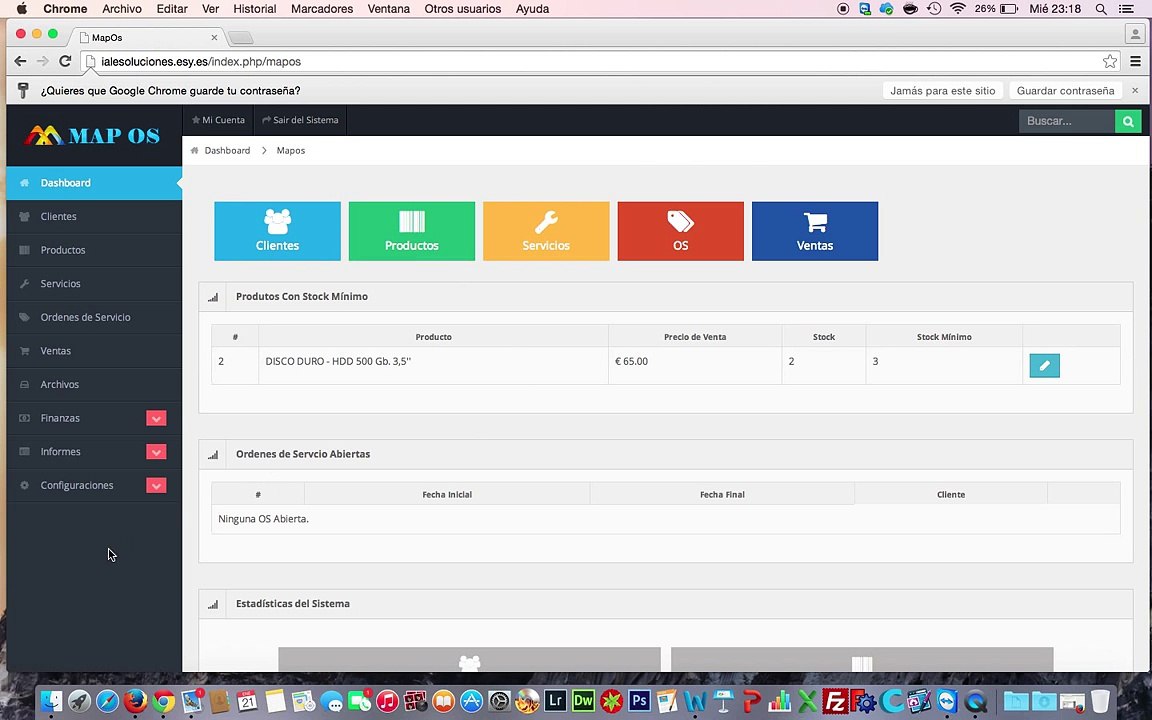Click the Ordenes de Servcio Abiertas header
Viewport: 1152px width, 720px height.
pos(303,454)
